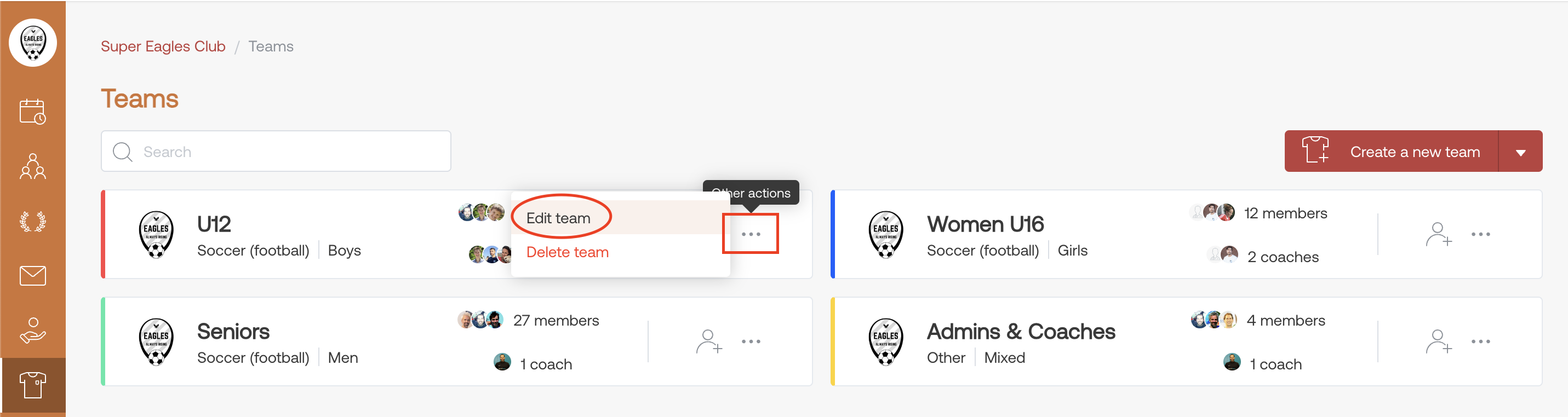
Task: Add a member to Admins & Coaches
Action: point(1438,341)
